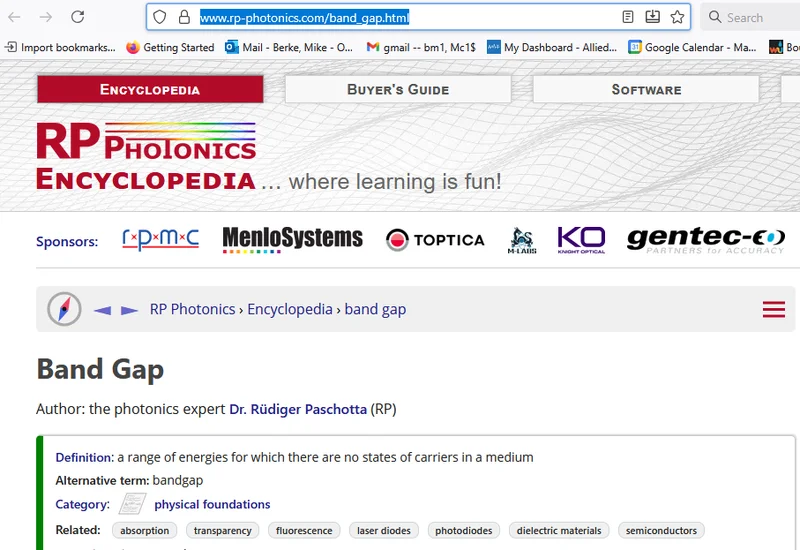Open band gap breadcrumb link
Image resolution: width=800 pixels, height=550 pixels.
pyautogui.click(x=375, y=309)
